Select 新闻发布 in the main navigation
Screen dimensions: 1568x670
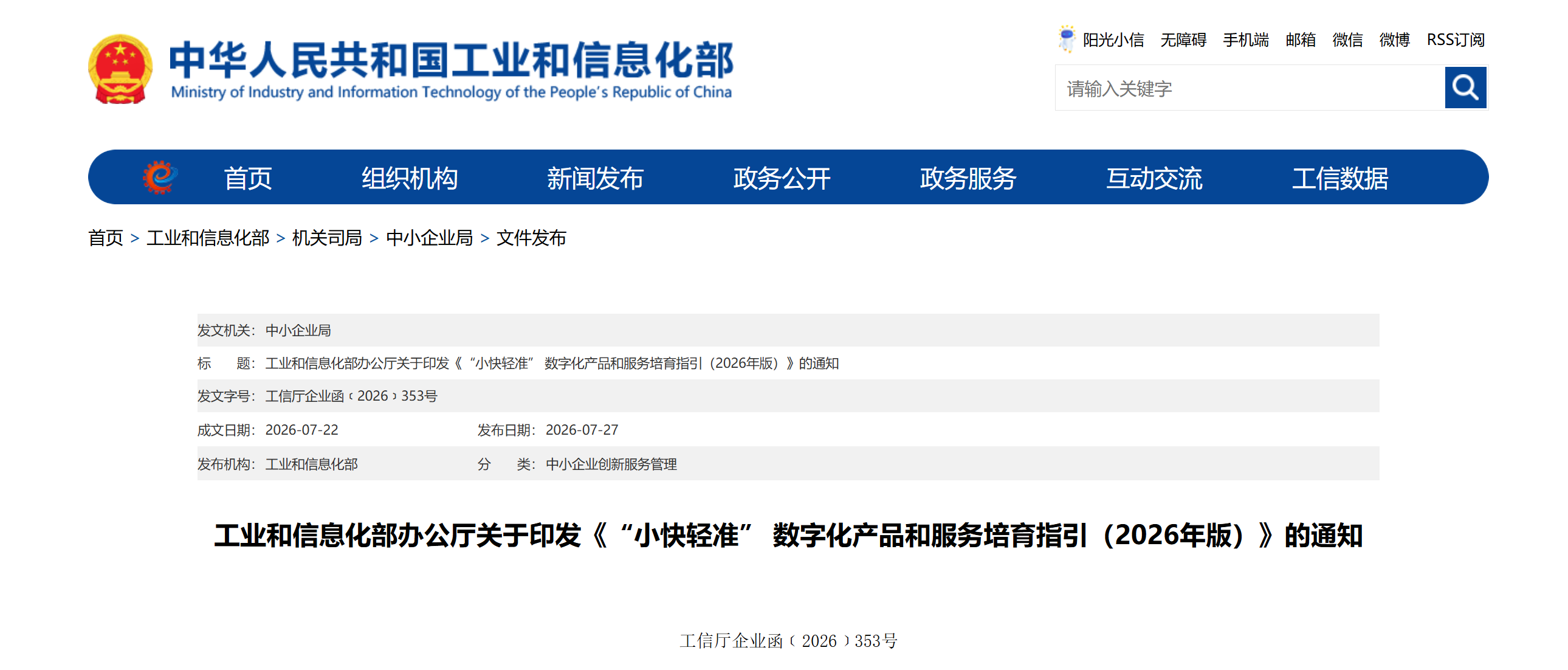point(596,179)
